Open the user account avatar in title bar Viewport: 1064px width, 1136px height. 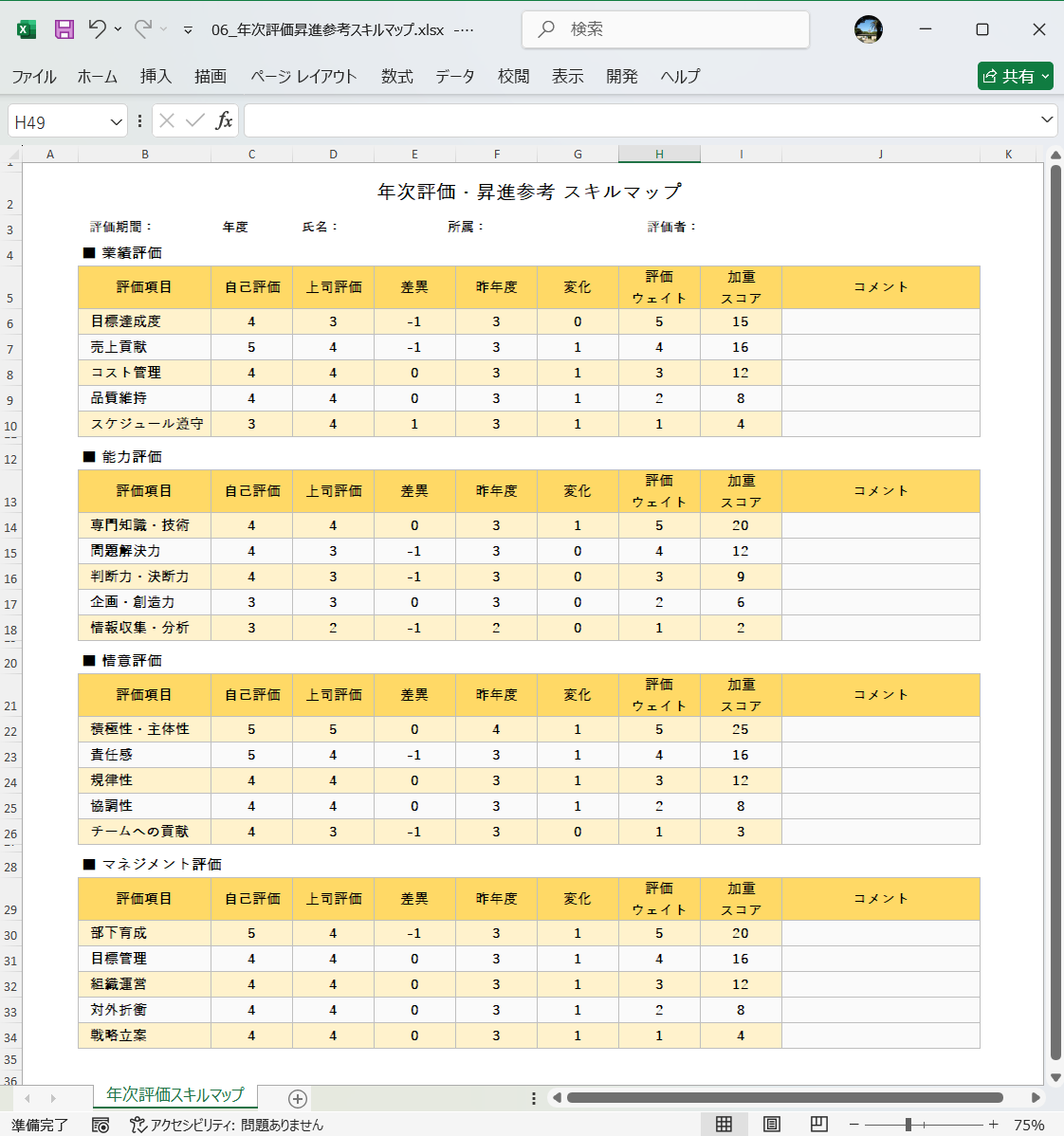point(870,29)
